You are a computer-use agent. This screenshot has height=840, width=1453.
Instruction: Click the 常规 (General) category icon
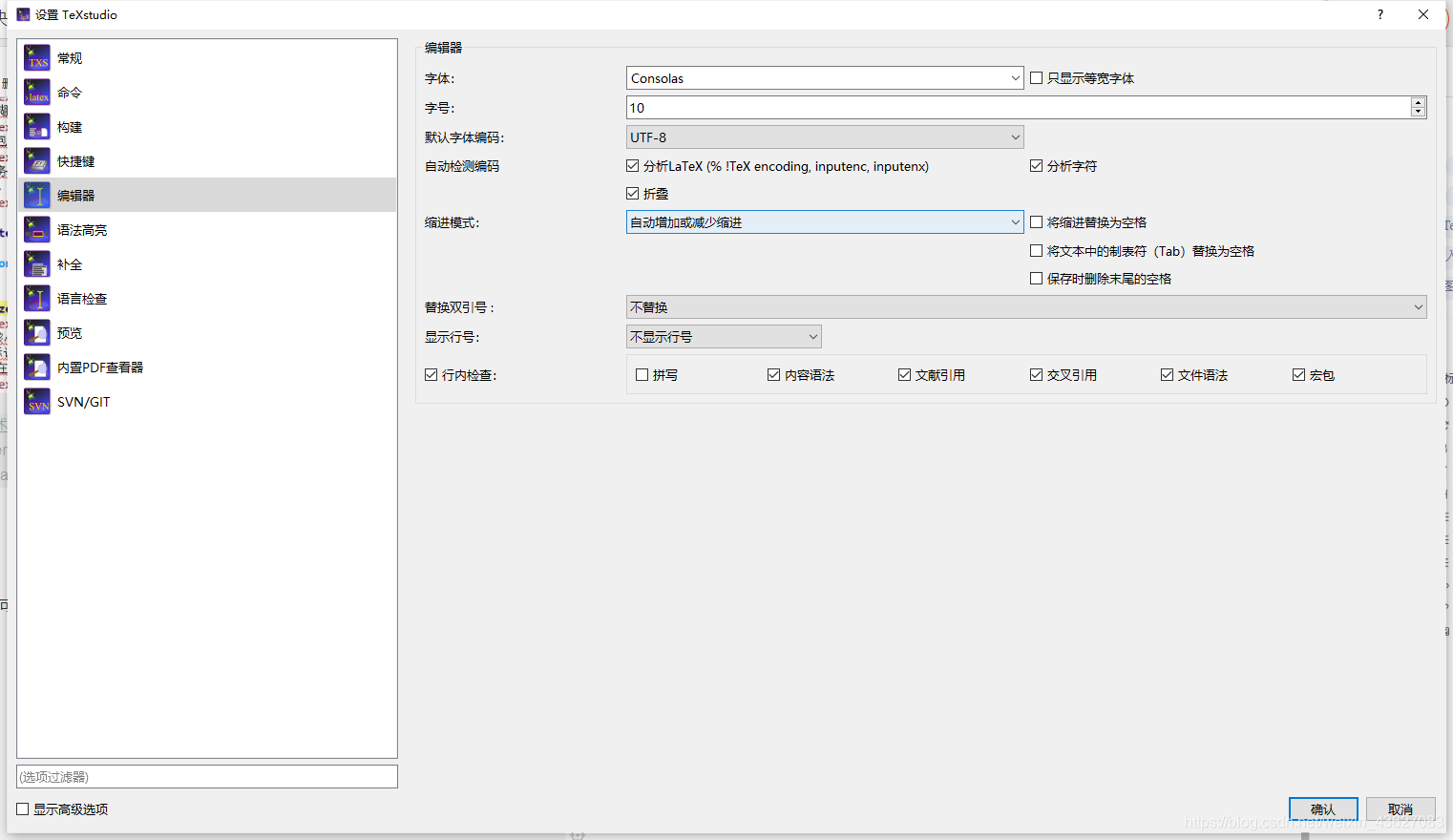pos(37,58)
